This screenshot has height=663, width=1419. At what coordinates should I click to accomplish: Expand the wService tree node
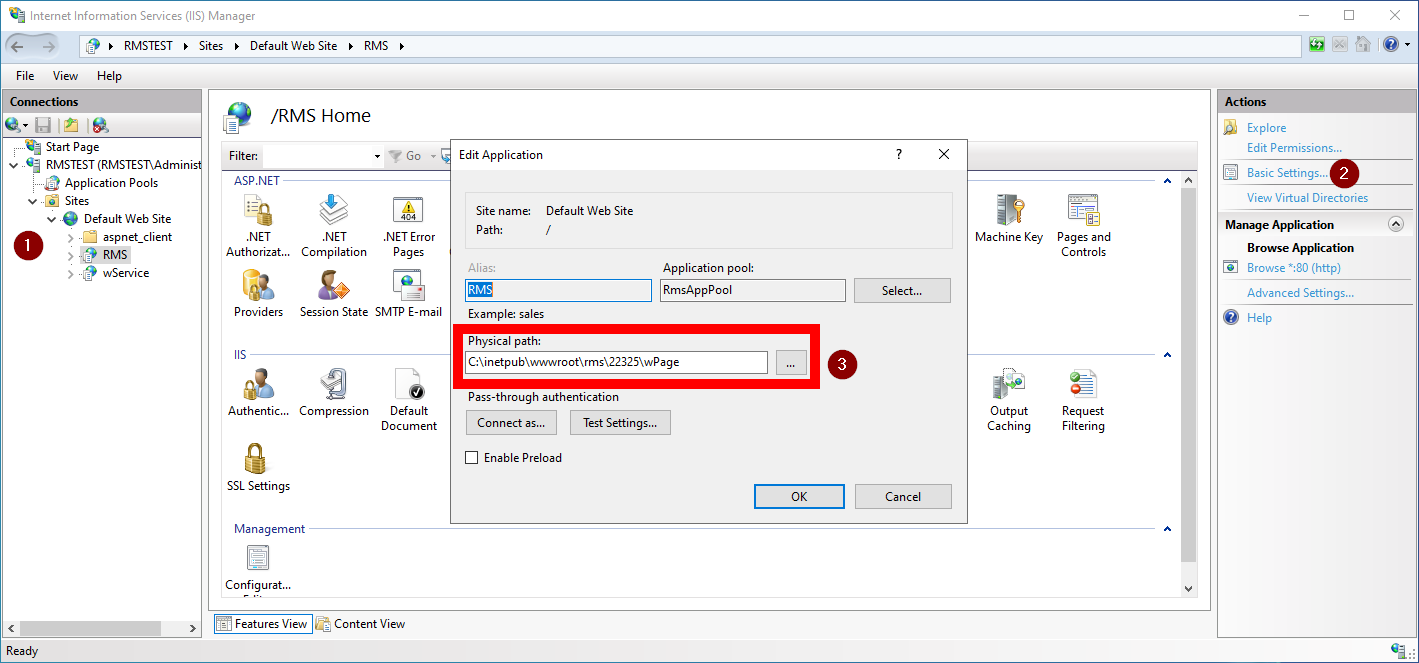(x=70, y=273)
